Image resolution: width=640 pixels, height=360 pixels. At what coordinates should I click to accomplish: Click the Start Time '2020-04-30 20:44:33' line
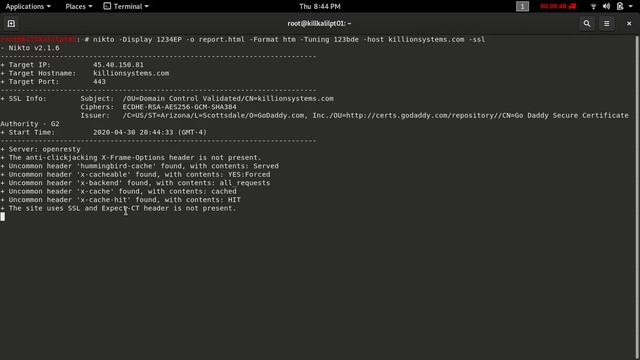[104, 132]
